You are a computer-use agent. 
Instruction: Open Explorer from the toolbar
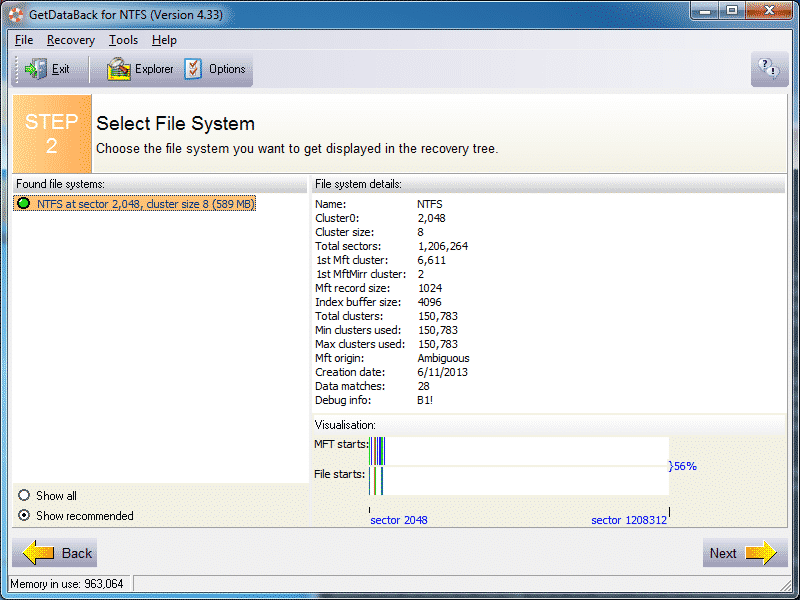[x=119, y=70]
